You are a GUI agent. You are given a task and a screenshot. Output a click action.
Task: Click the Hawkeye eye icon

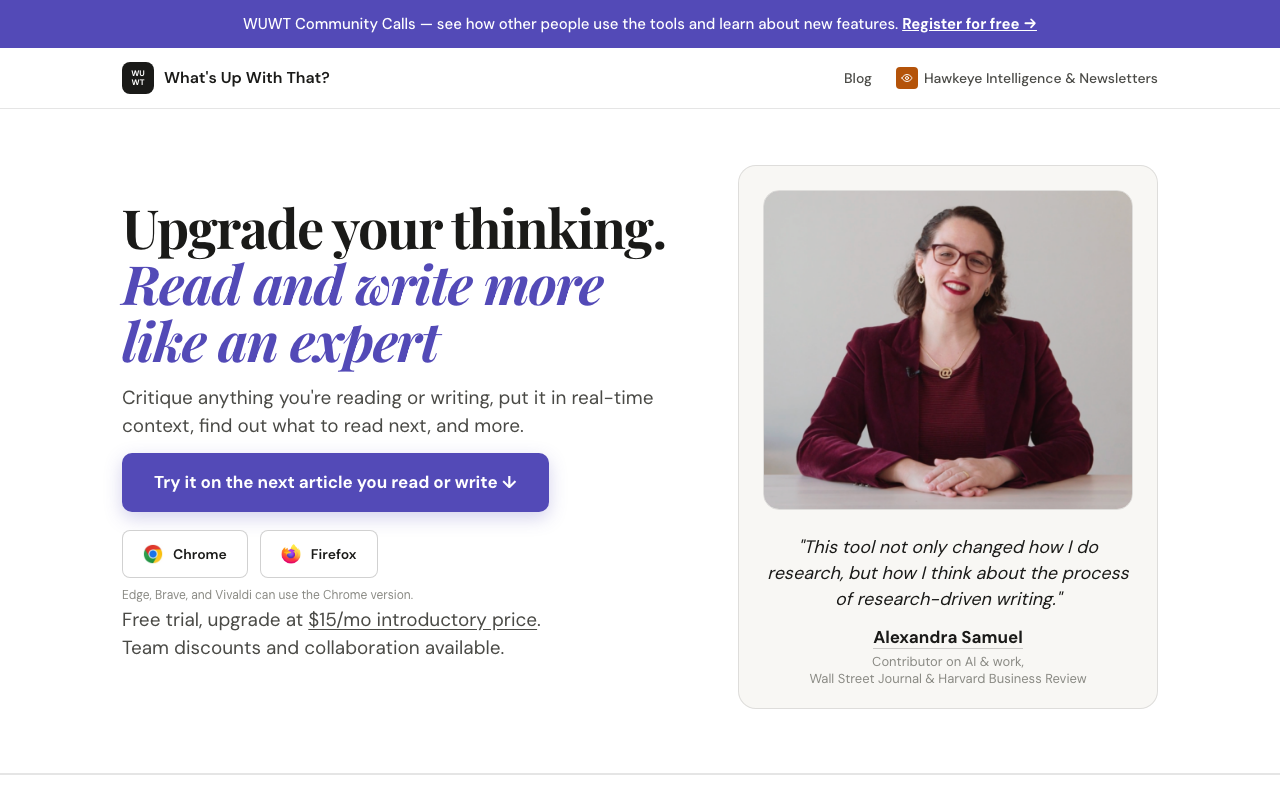[x=907, y=78]
